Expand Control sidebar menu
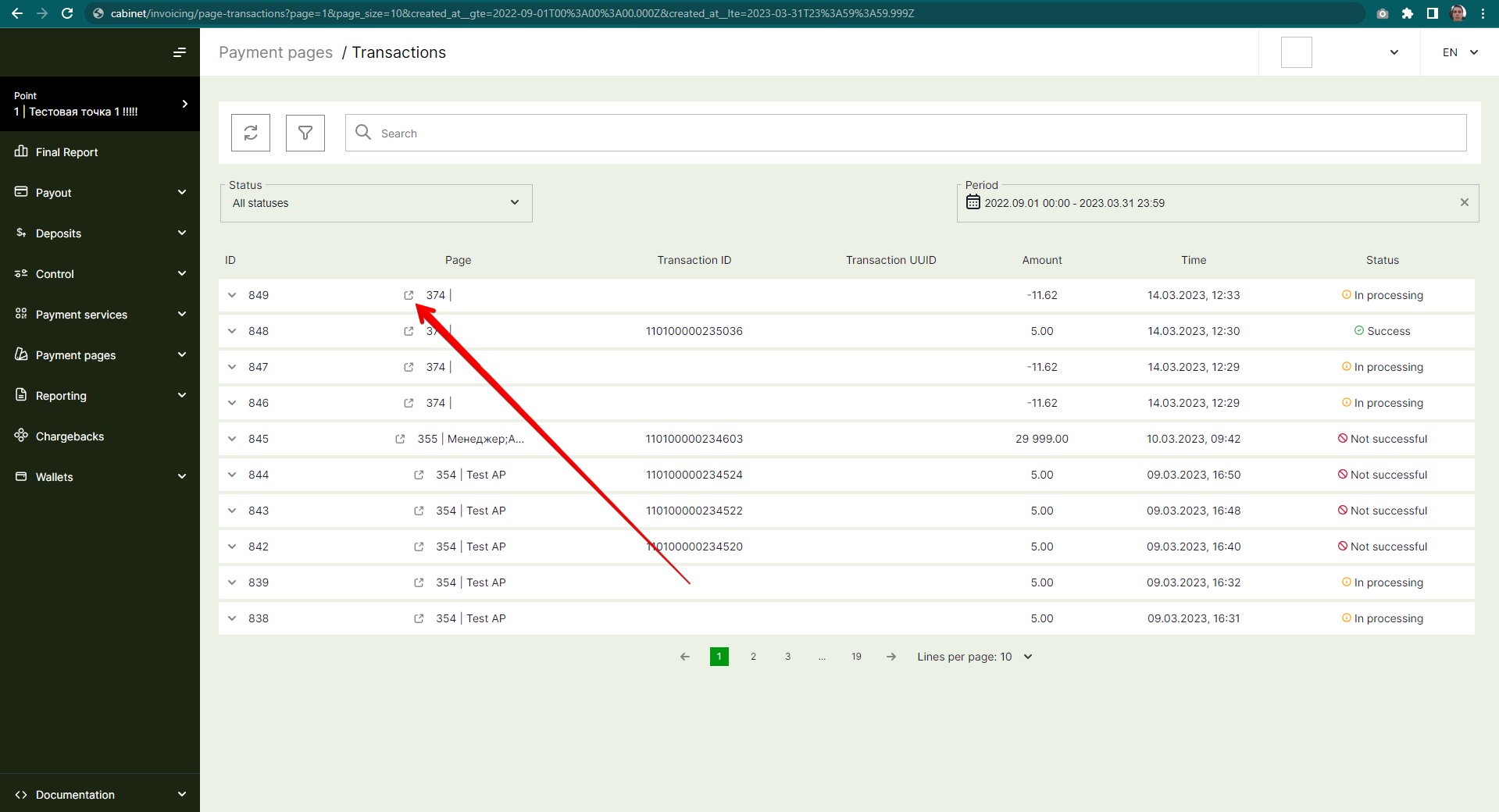 pos(100,274)
